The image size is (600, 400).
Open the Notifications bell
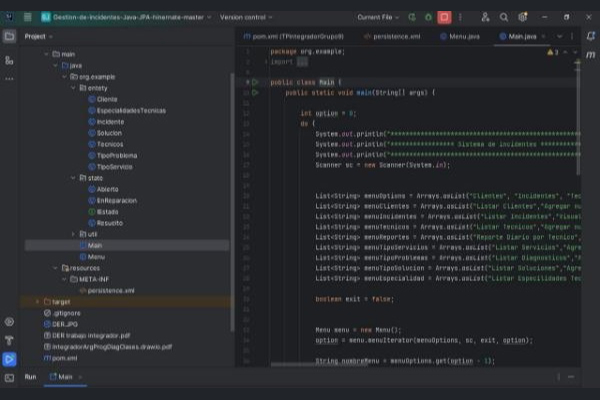[x=590, y=36]
